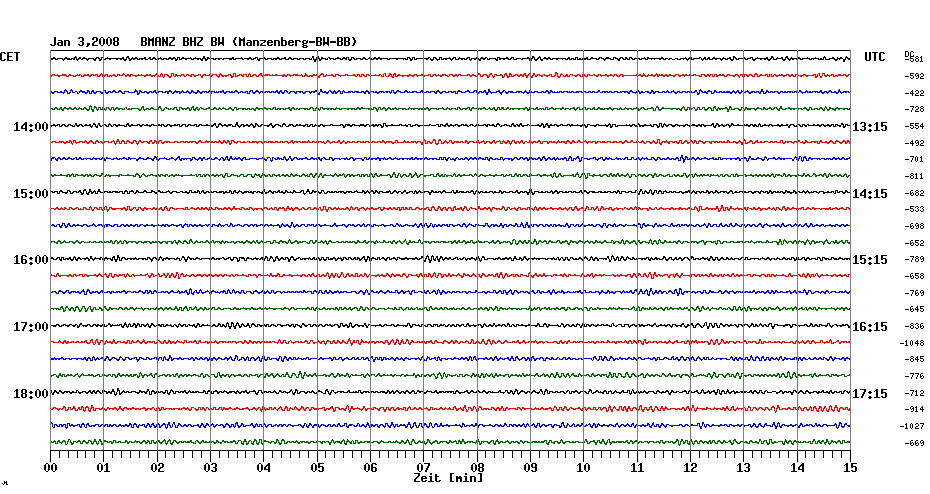
Task: Click the '05' minute tick label
Action: click(x=317, y=468)
